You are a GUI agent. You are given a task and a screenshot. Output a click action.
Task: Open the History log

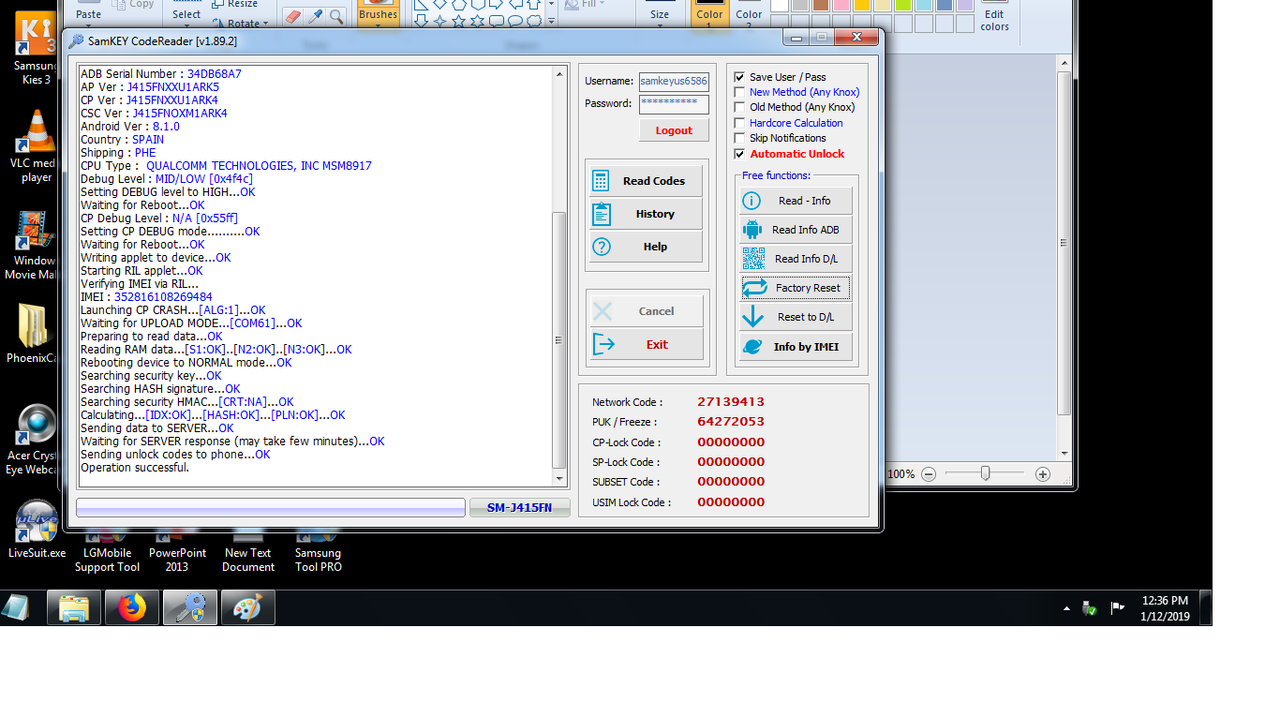(645, 214)
